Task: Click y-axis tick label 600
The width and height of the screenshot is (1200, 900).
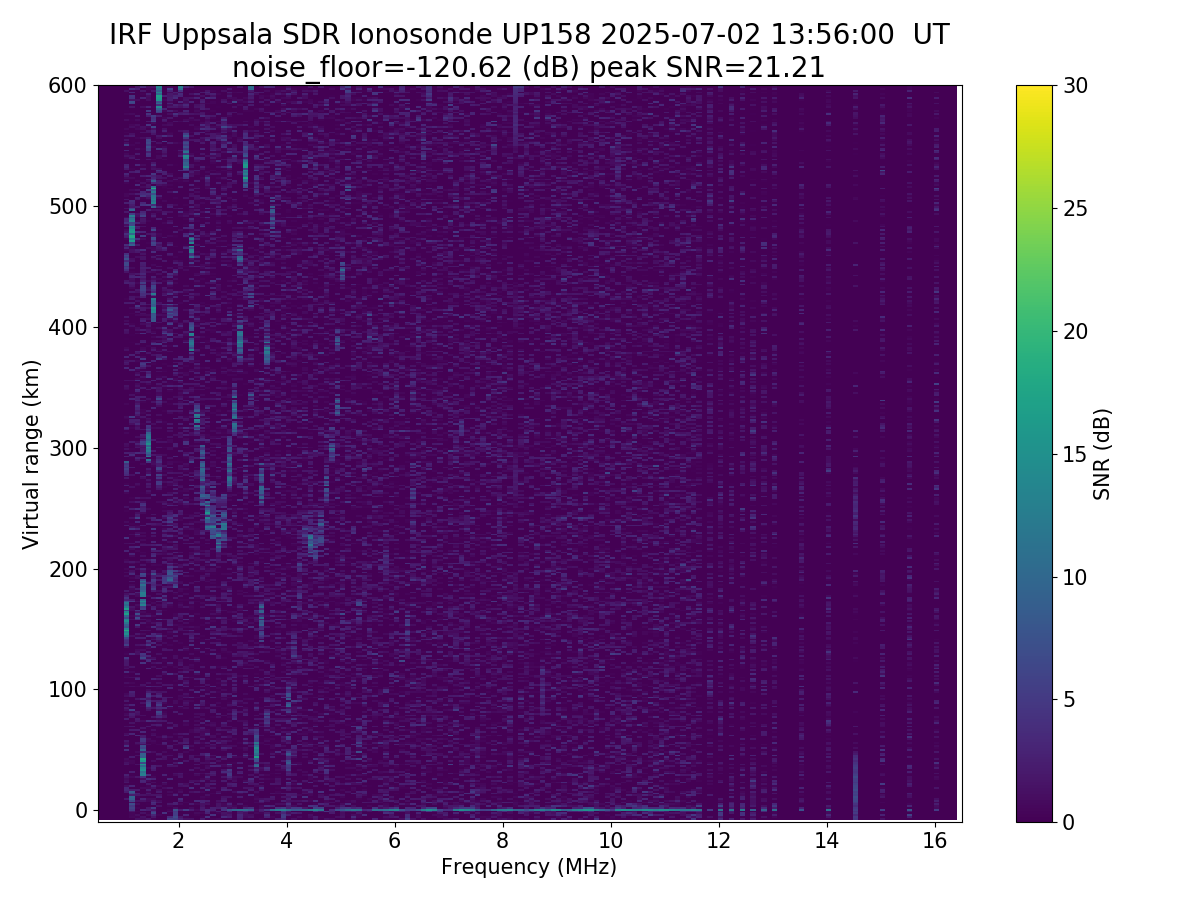Action: pos(68,86)
